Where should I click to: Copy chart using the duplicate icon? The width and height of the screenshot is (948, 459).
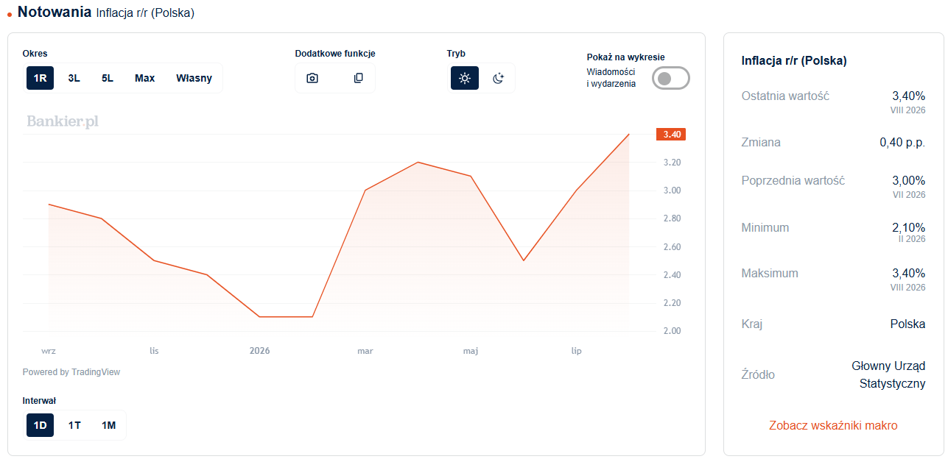click(x=358, y=78)
